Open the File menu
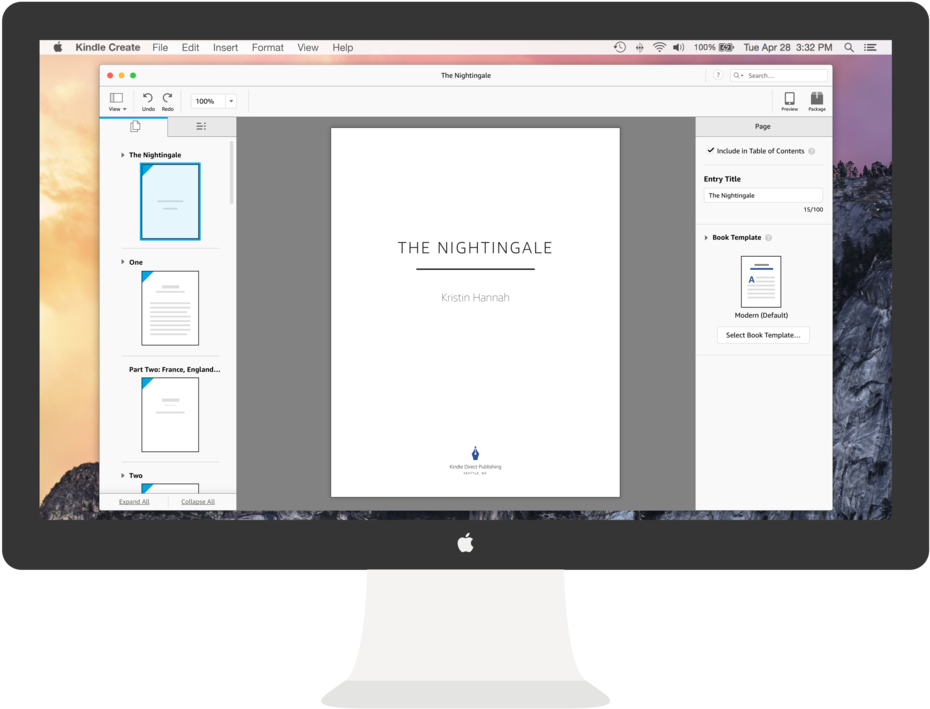Image resolution: width=930 pixels, height=709 pixels. (160, 47)
